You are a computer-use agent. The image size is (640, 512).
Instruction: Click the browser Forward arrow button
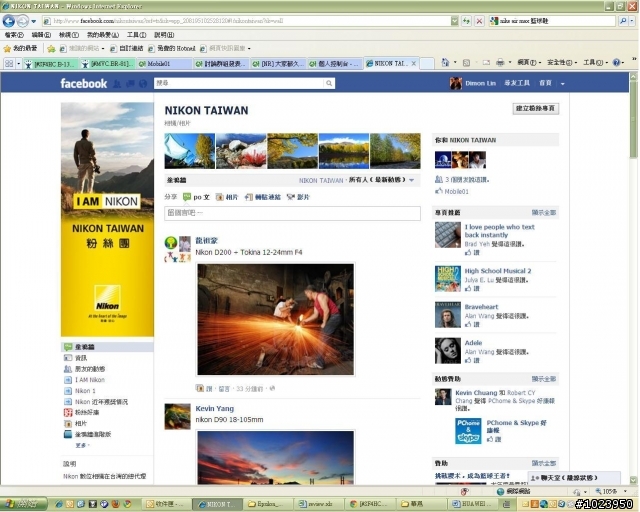pyautogui.click(x=23, y=21)
